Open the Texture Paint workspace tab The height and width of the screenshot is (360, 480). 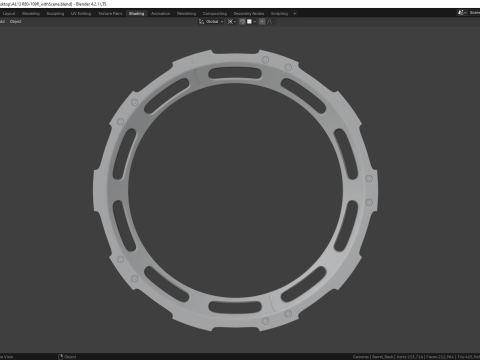click(x=110, y=14)
